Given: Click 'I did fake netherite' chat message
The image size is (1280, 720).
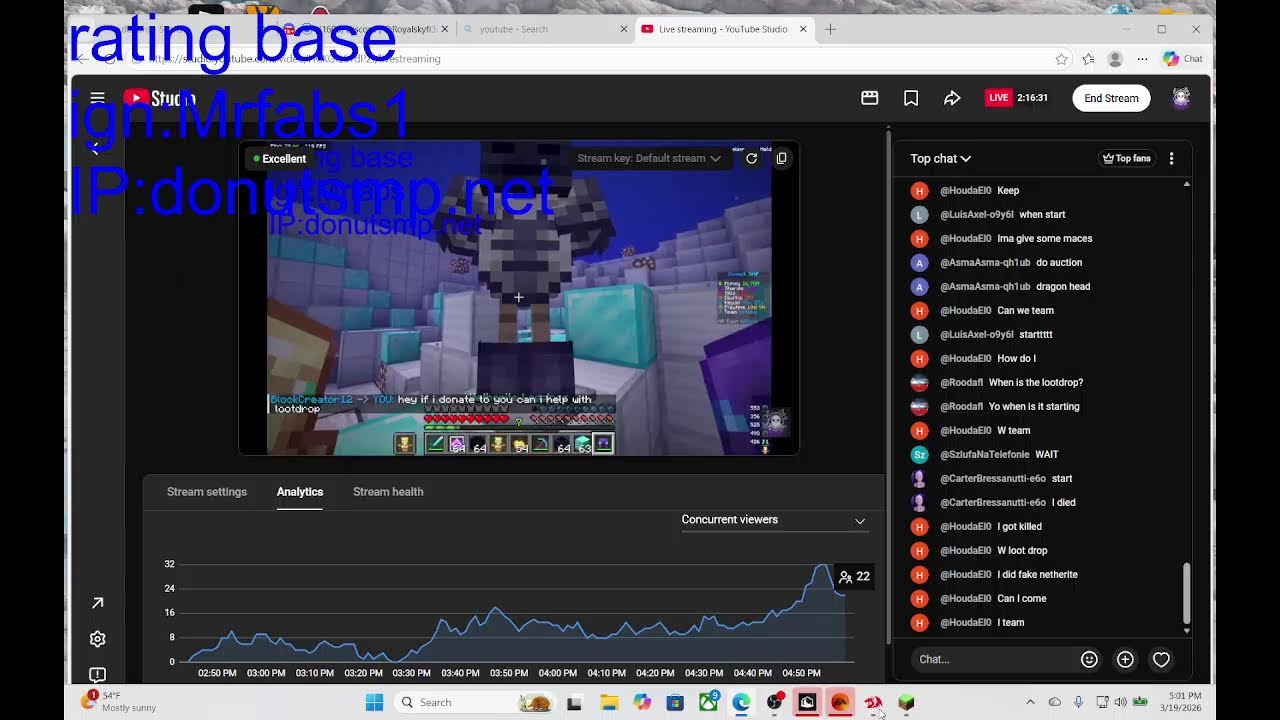Looking at the screenshot, I should (x=1037, y=574).
